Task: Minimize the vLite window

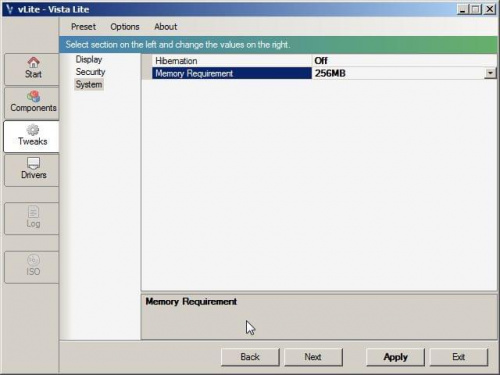Action: coord(463,9)
